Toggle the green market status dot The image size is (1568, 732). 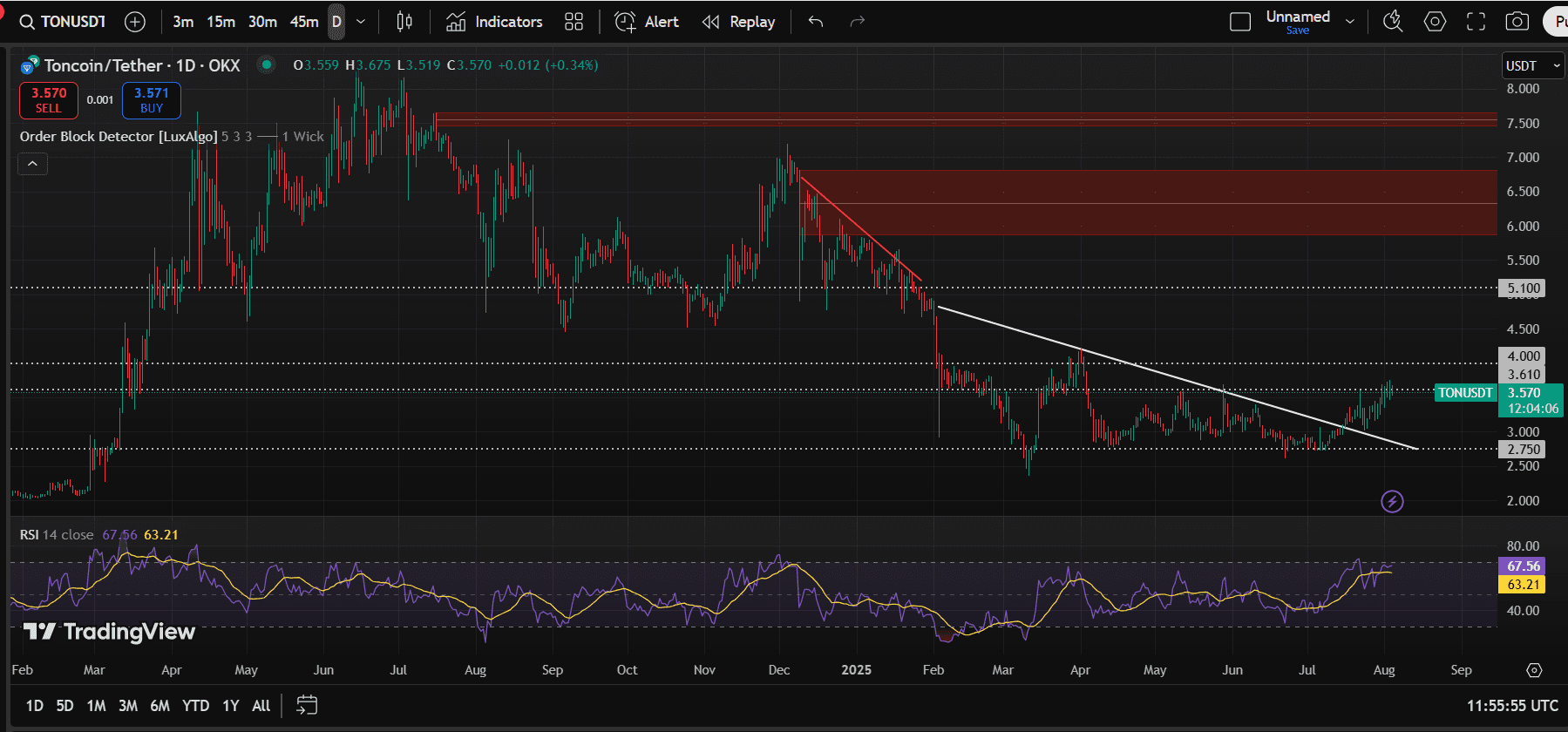[267, 64]
